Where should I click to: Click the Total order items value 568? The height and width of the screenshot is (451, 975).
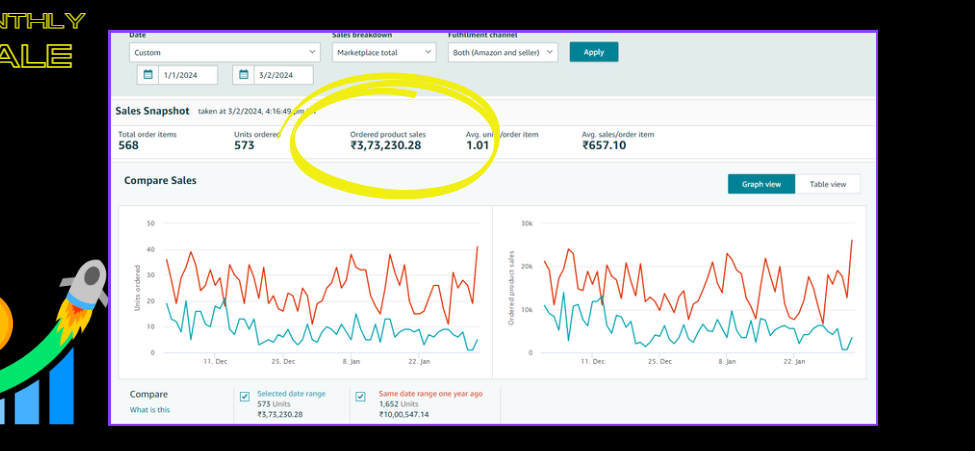coord(129,146)
